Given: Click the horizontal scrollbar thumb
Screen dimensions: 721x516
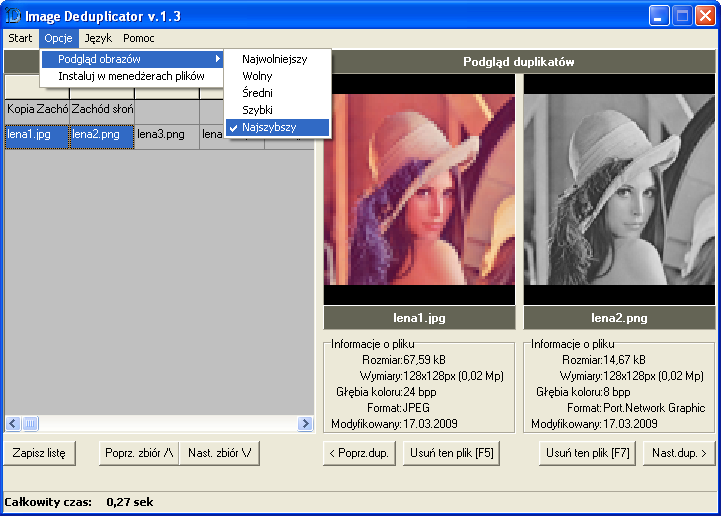Looking at the screenshot, I should point(30,423).
